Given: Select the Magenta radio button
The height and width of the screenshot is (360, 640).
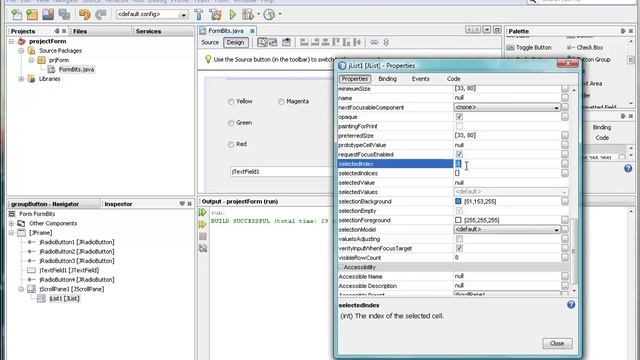Looking at the screenshot, I should tap(281, 102).
